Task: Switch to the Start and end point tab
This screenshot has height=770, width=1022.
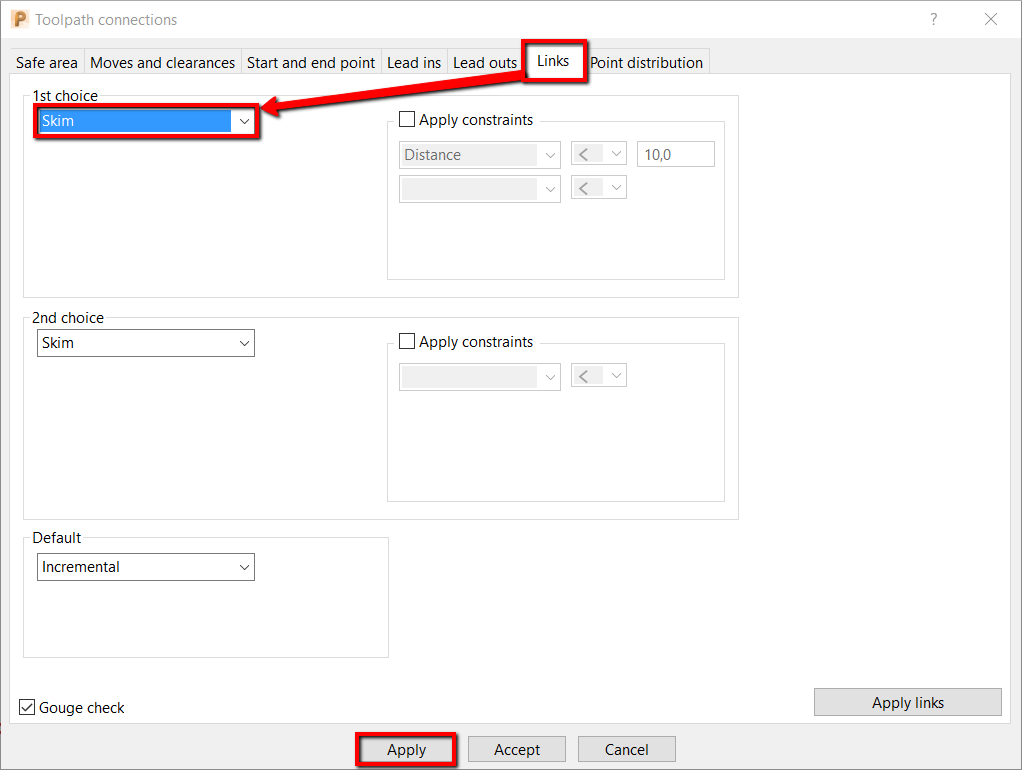Action: click(x=310, y=62)
